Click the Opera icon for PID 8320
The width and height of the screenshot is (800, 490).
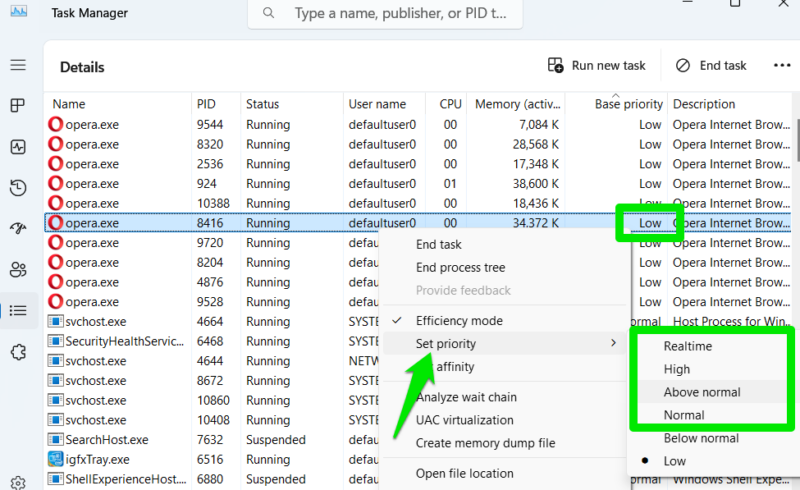55,144
